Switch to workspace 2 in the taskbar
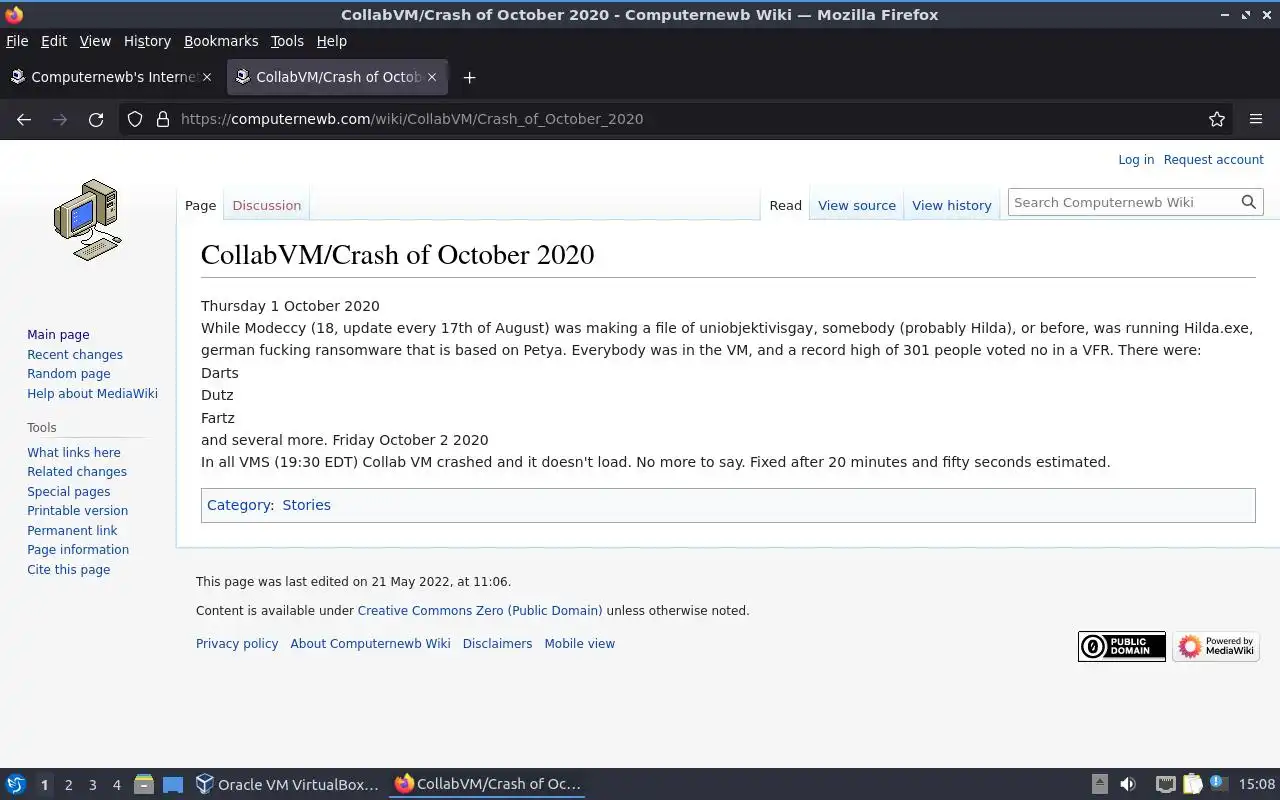The height and width of the screenshot is (800, 1280). click(x=68, y=785)
